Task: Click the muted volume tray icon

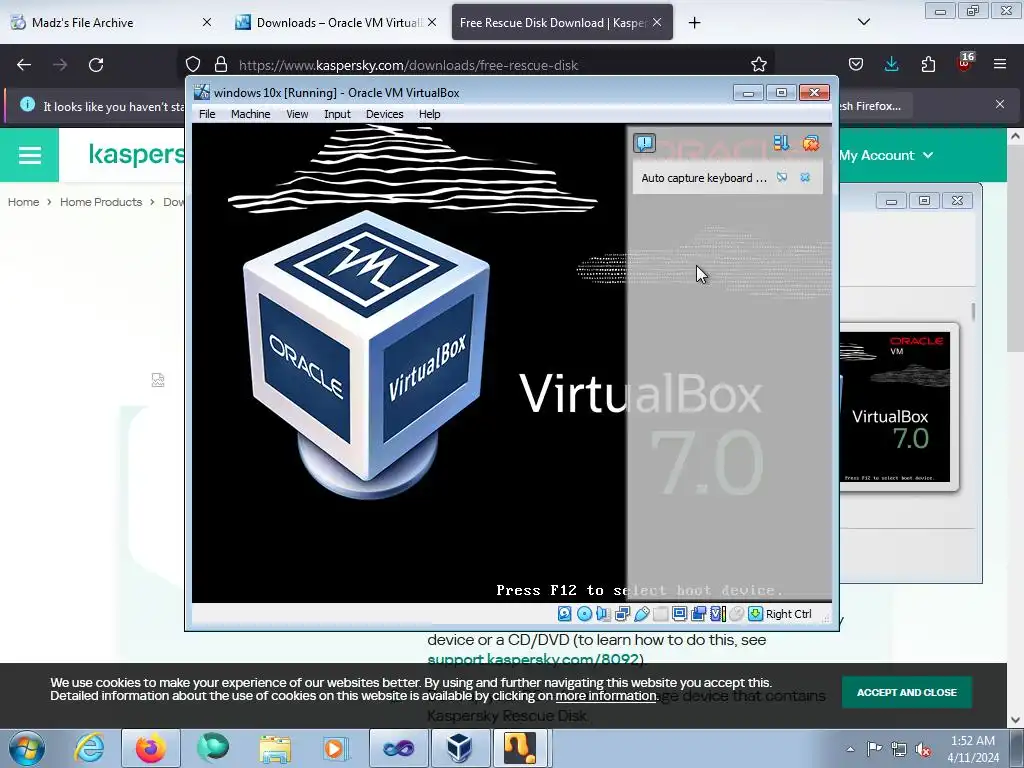Action: click(923, 749)
